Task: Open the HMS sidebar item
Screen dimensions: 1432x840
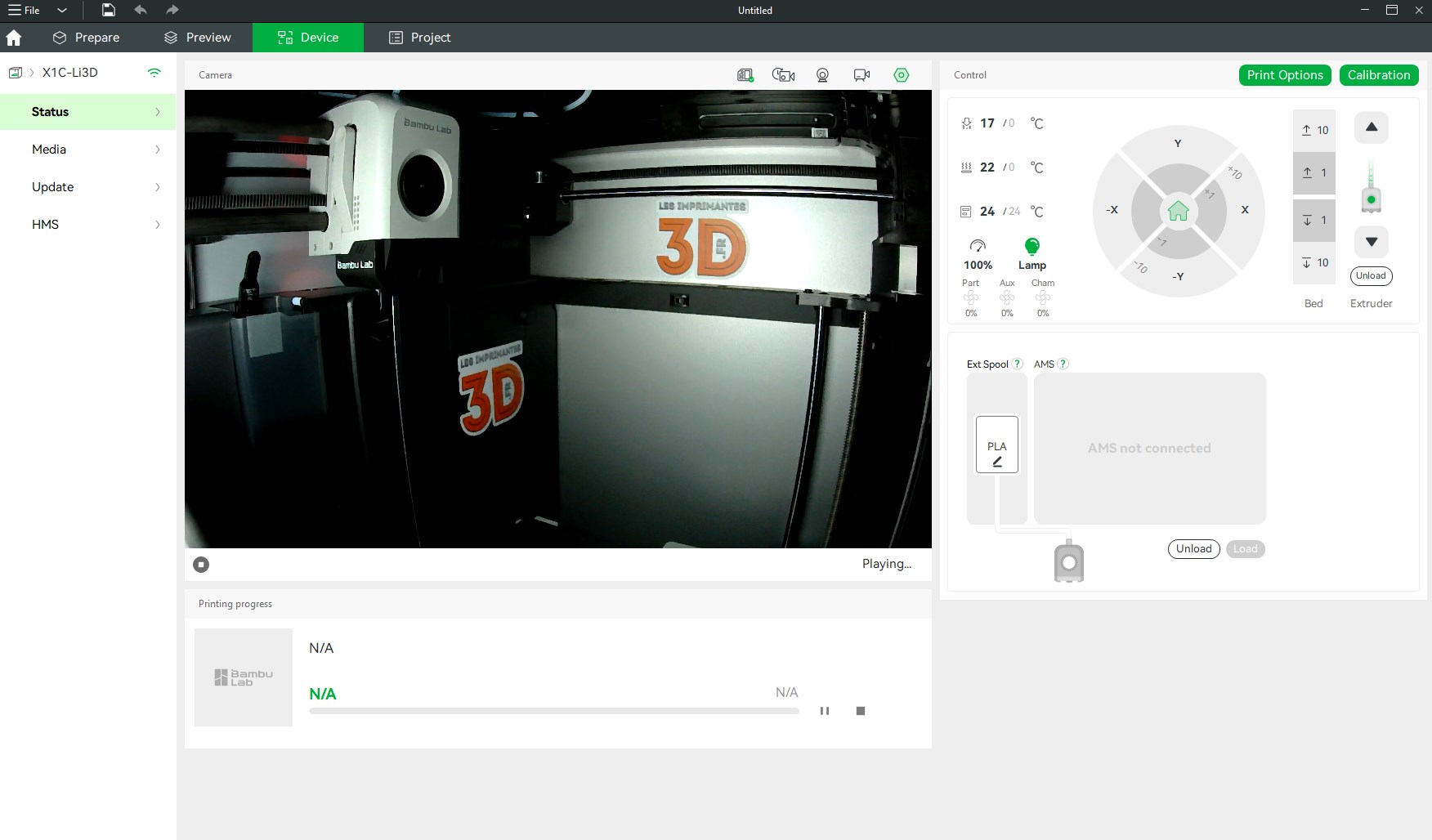Action: (88, 225)
